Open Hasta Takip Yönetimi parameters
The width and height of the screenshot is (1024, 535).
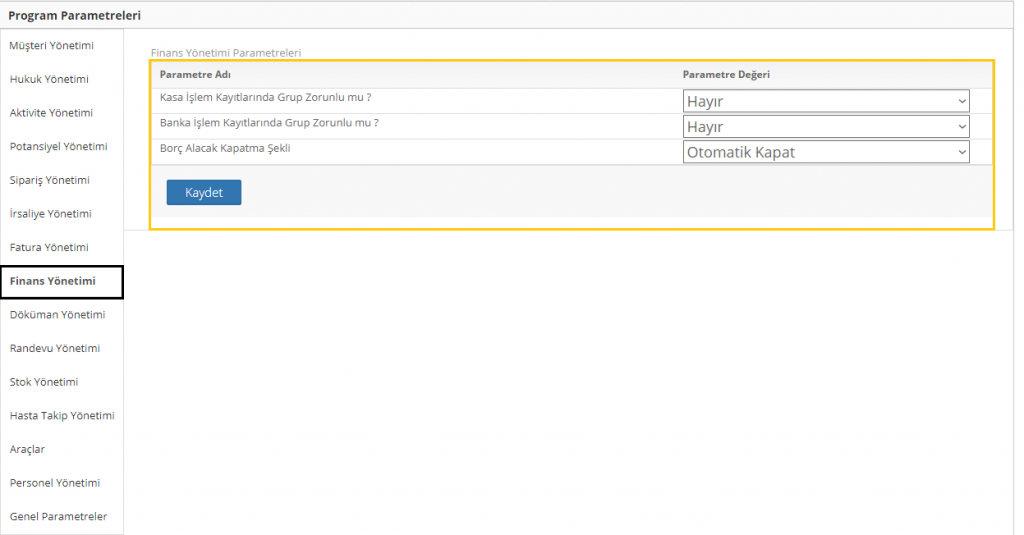(x=62, y=416)
